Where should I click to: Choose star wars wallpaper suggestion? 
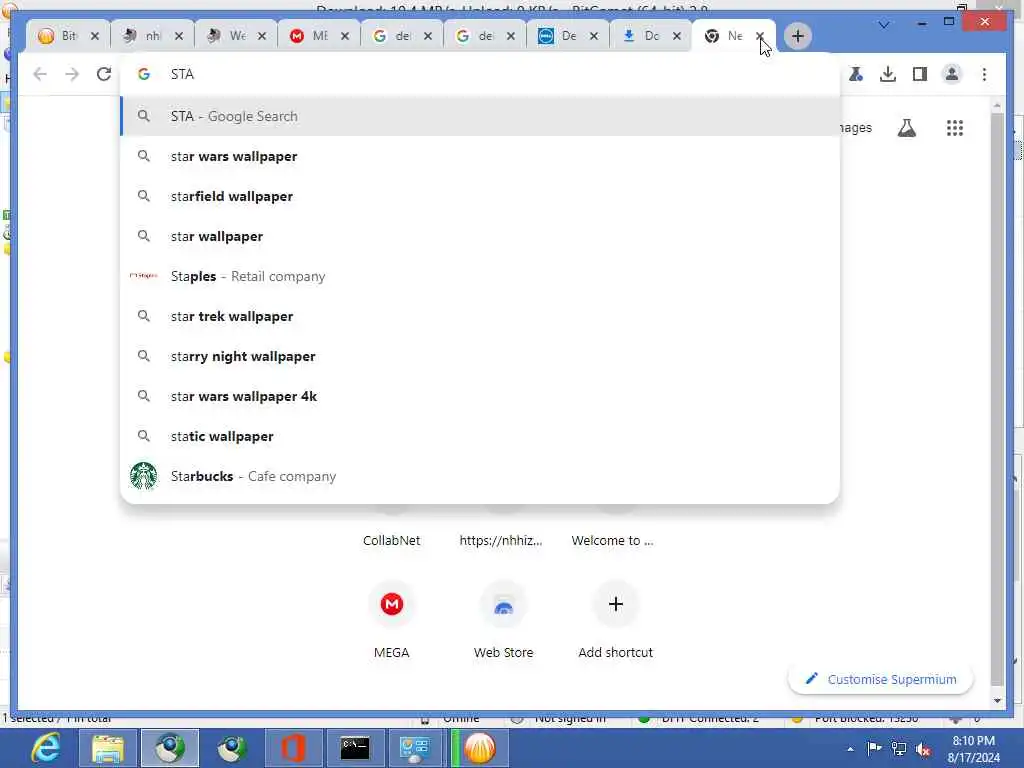(x=480, y=156)
